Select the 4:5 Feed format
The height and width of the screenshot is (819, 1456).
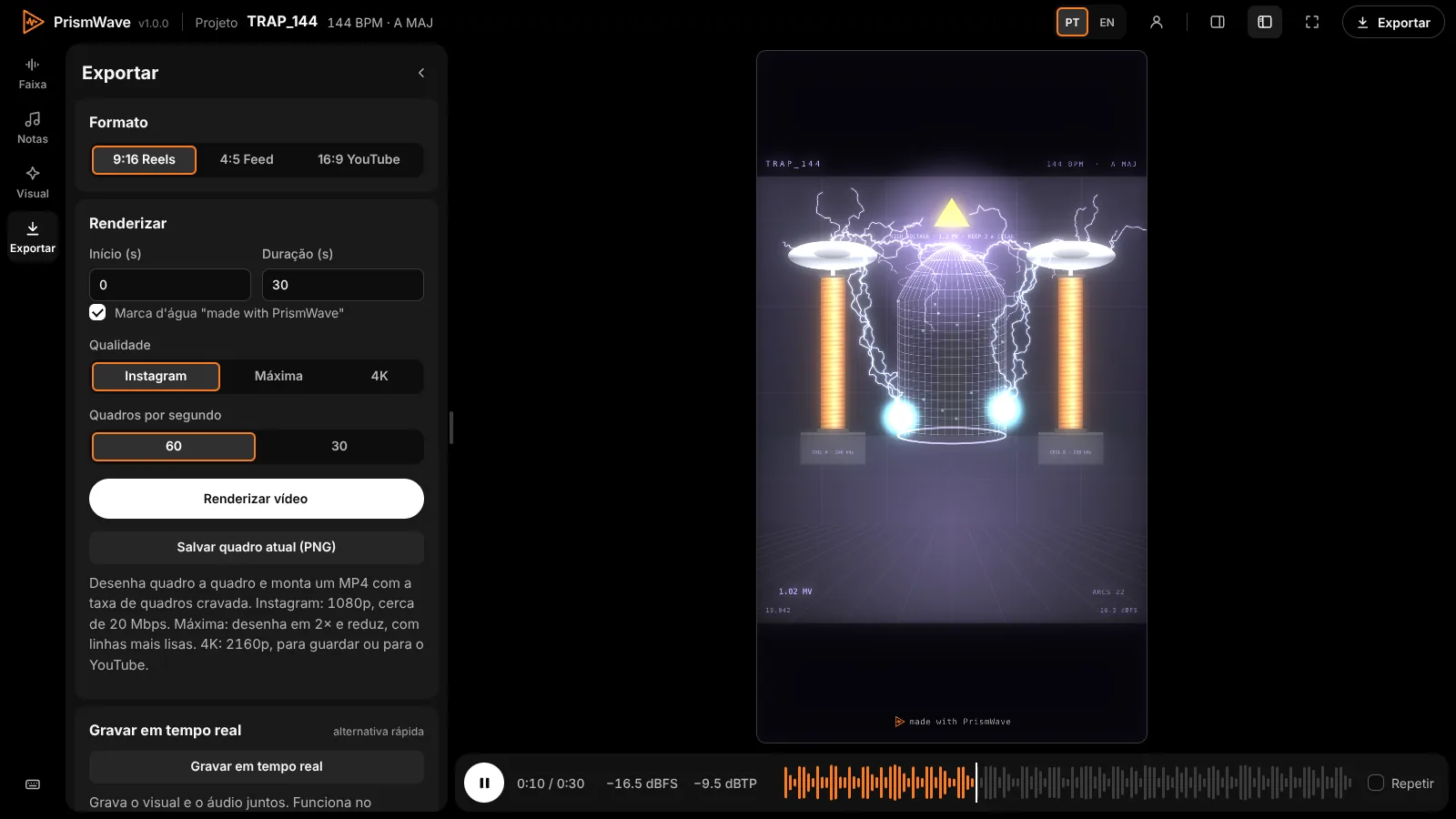pos(247,159)
